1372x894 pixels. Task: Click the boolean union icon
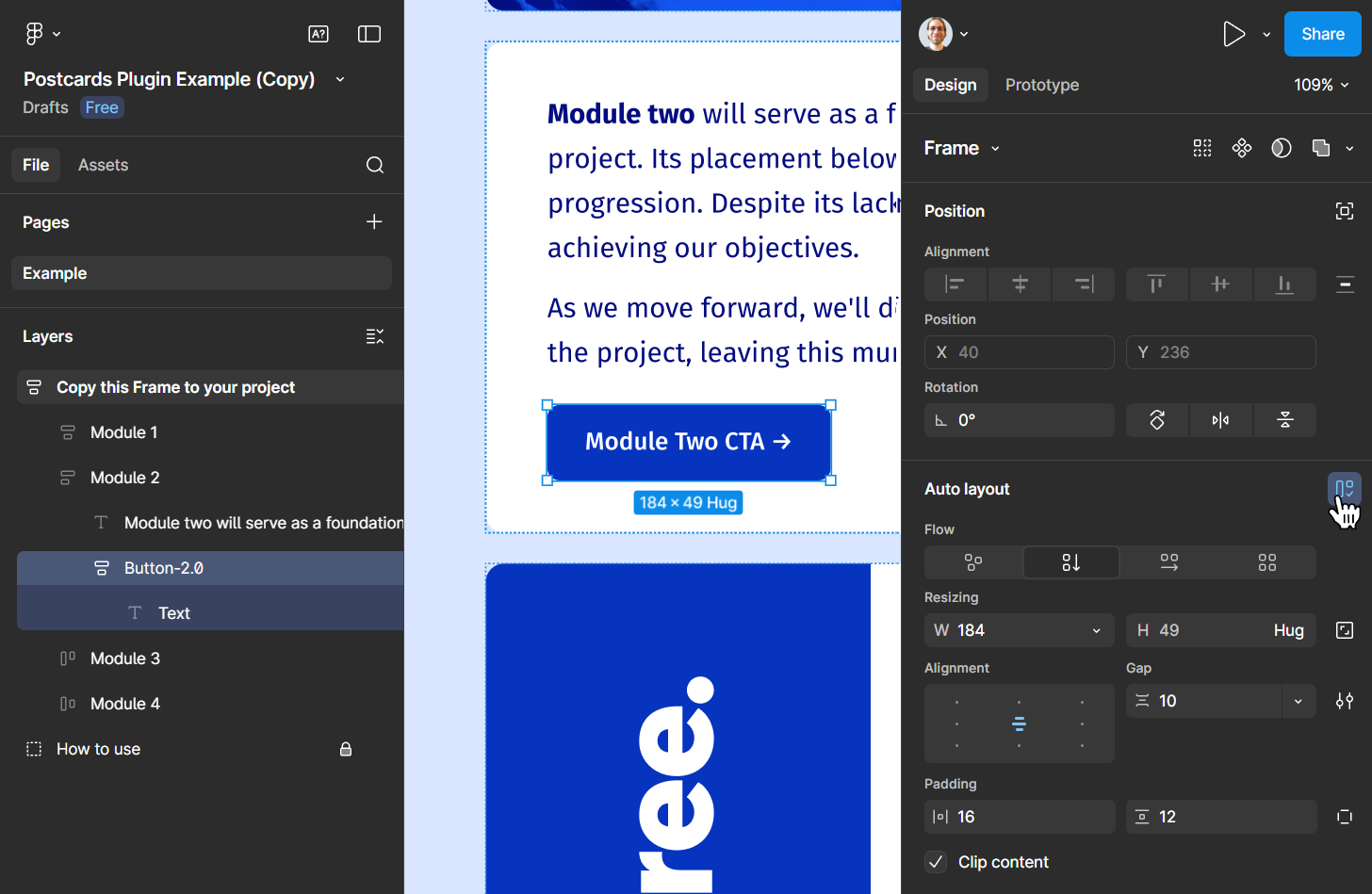1321,148
